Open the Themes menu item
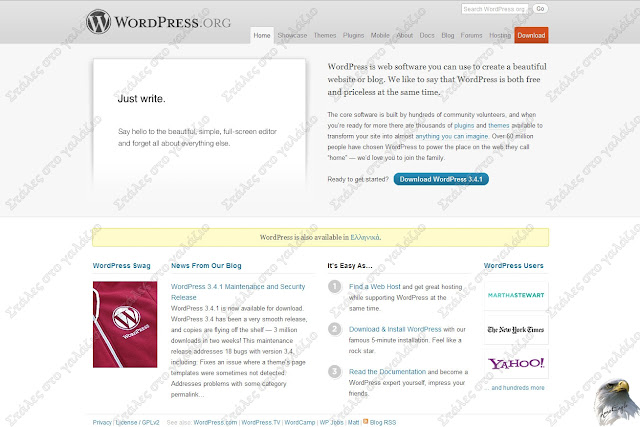This screenshot has height=427, width=640. [x=325, y=36]
